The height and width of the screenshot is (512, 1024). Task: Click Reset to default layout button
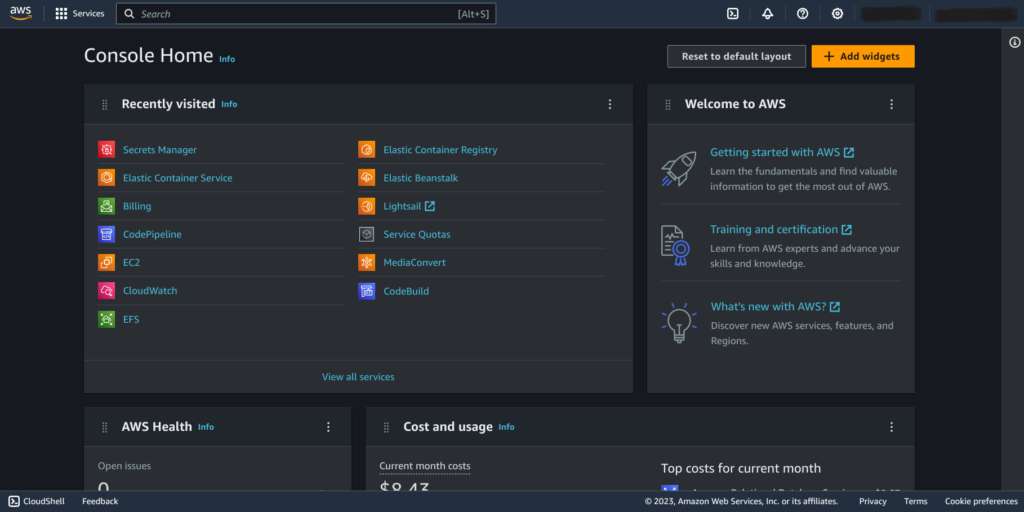pyautogui.click(x=737, y=56)
